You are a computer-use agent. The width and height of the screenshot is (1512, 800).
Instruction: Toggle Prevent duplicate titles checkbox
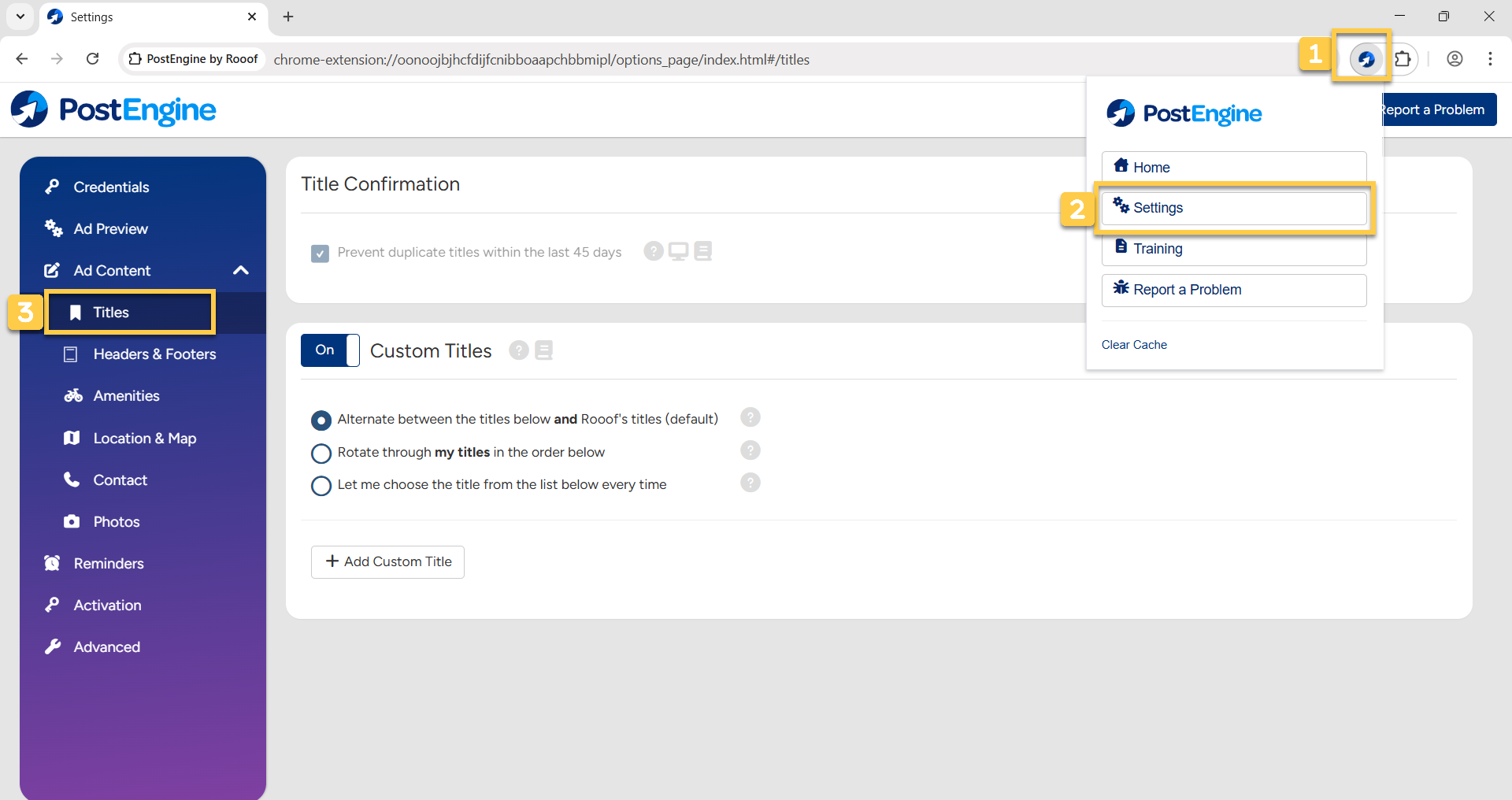click(320, 253)
